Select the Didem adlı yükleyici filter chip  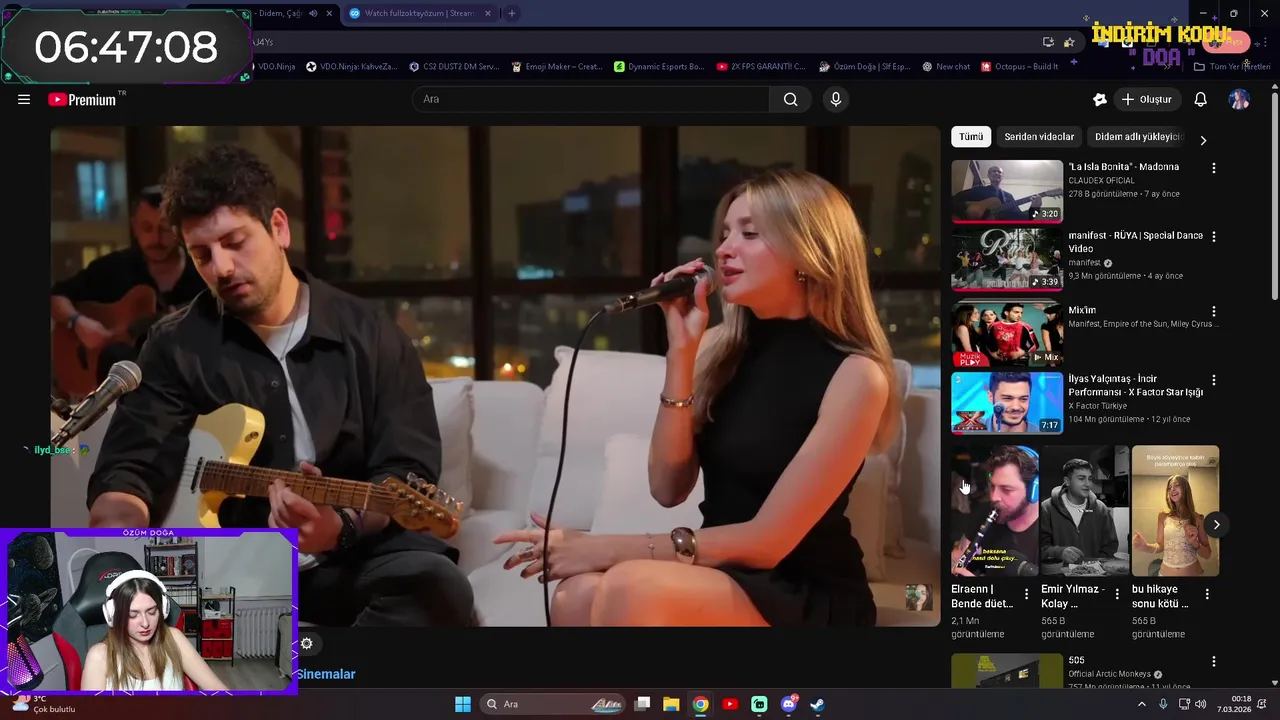click(1138, 137)
